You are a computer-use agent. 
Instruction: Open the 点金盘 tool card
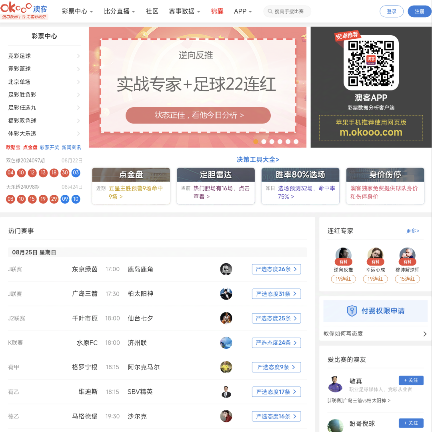[131, 186]
